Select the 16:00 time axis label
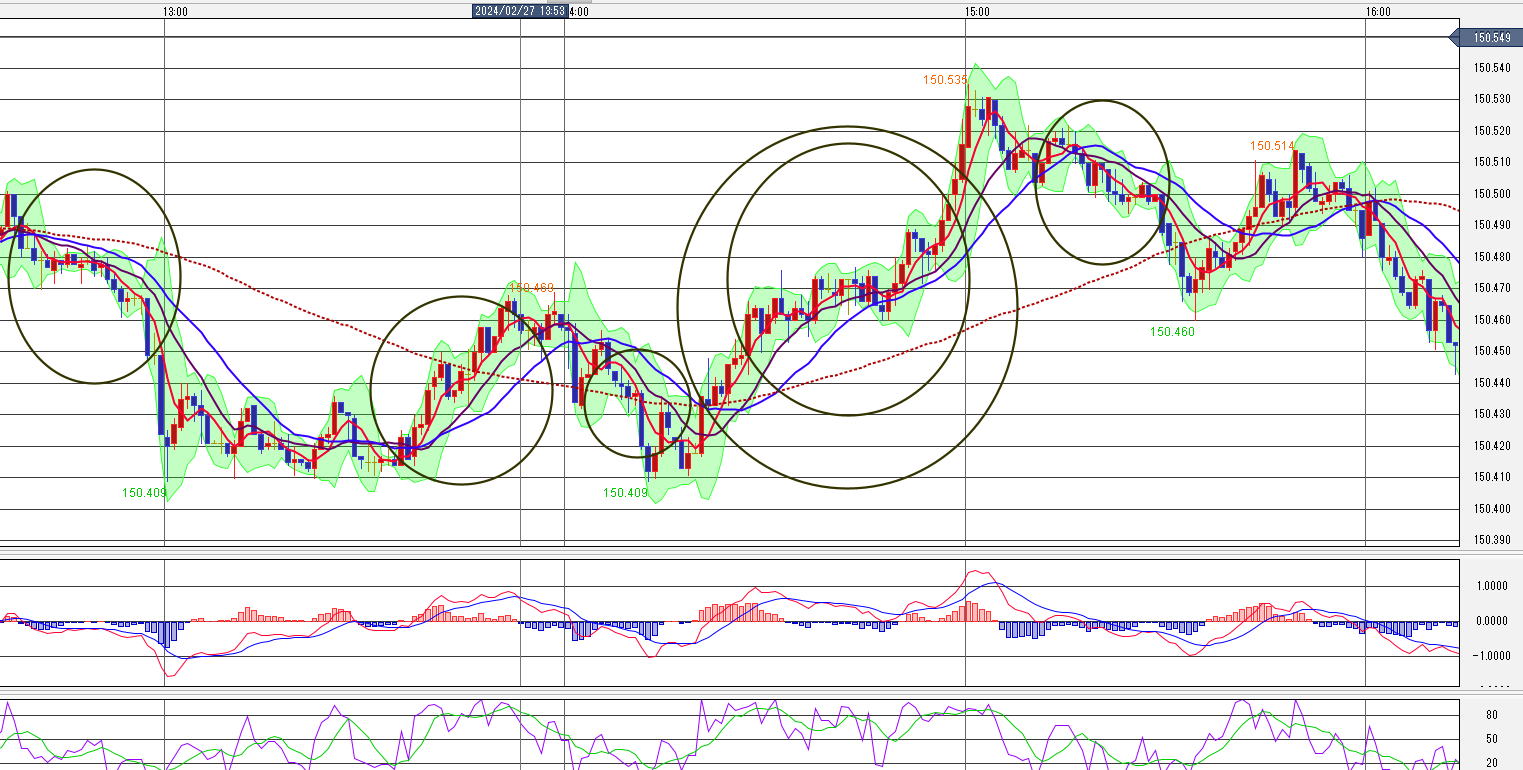The height and width of the screenshot is (770, 1523). [1377, 11]
